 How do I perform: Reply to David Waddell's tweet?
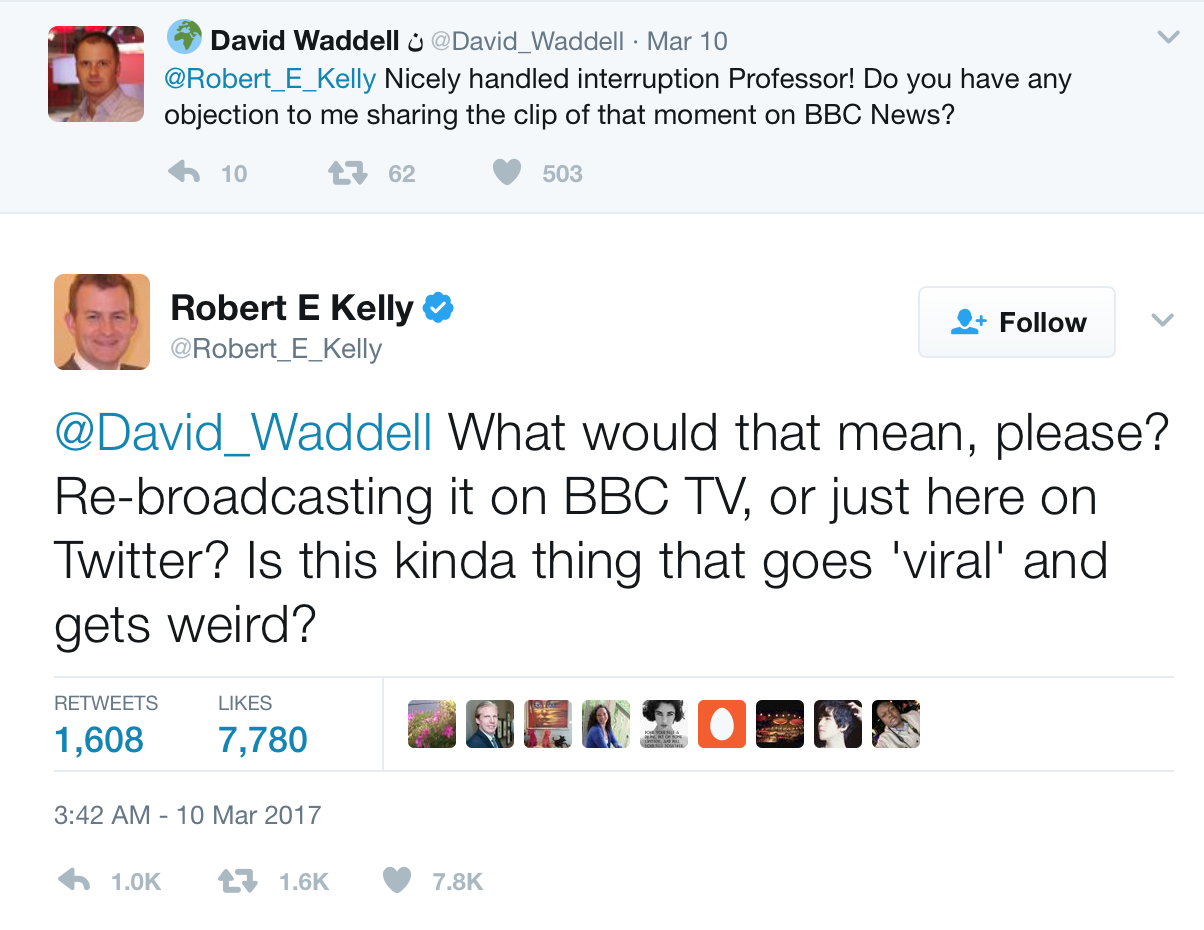(x=185, y=173)
